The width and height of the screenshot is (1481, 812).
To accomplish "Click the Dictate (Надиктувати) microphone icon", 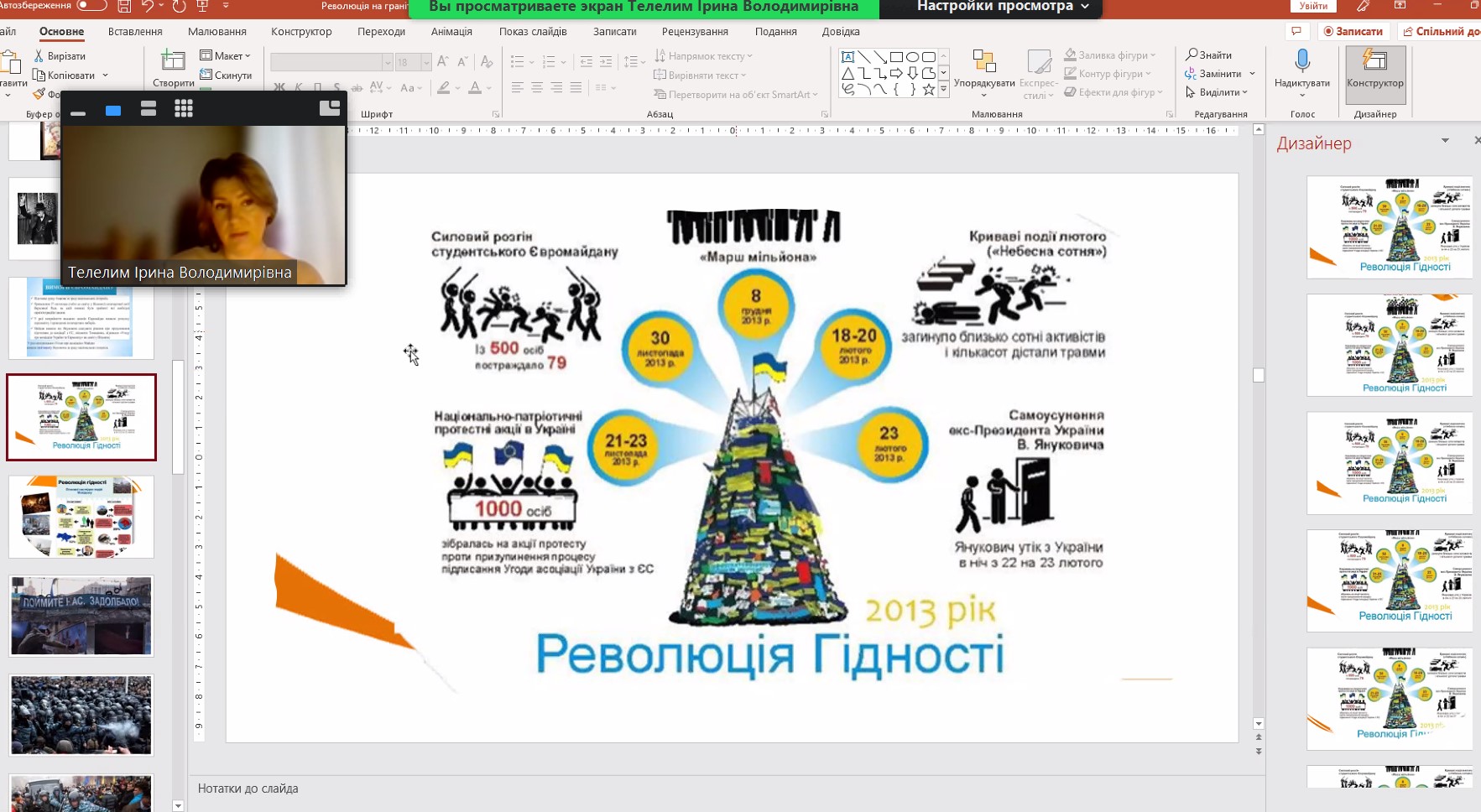I will pos(1301,61).
